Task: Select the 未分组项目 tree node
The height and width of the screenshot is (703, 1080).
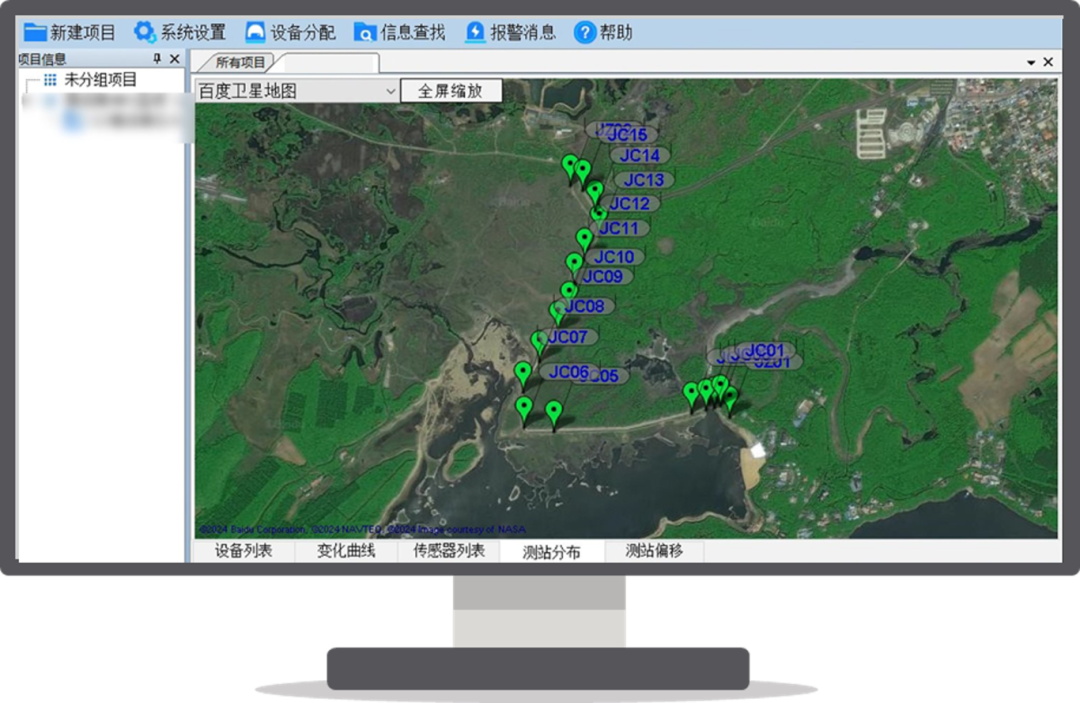Action: click(100, 80)
